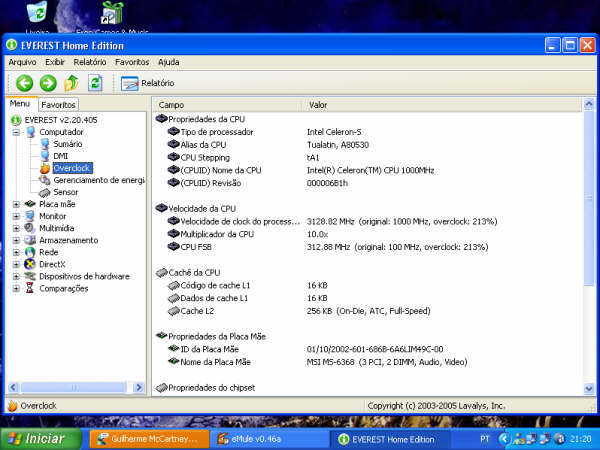The image size is (600, 450).
Task: Expand the DirectX tree node
Action: 16,264
